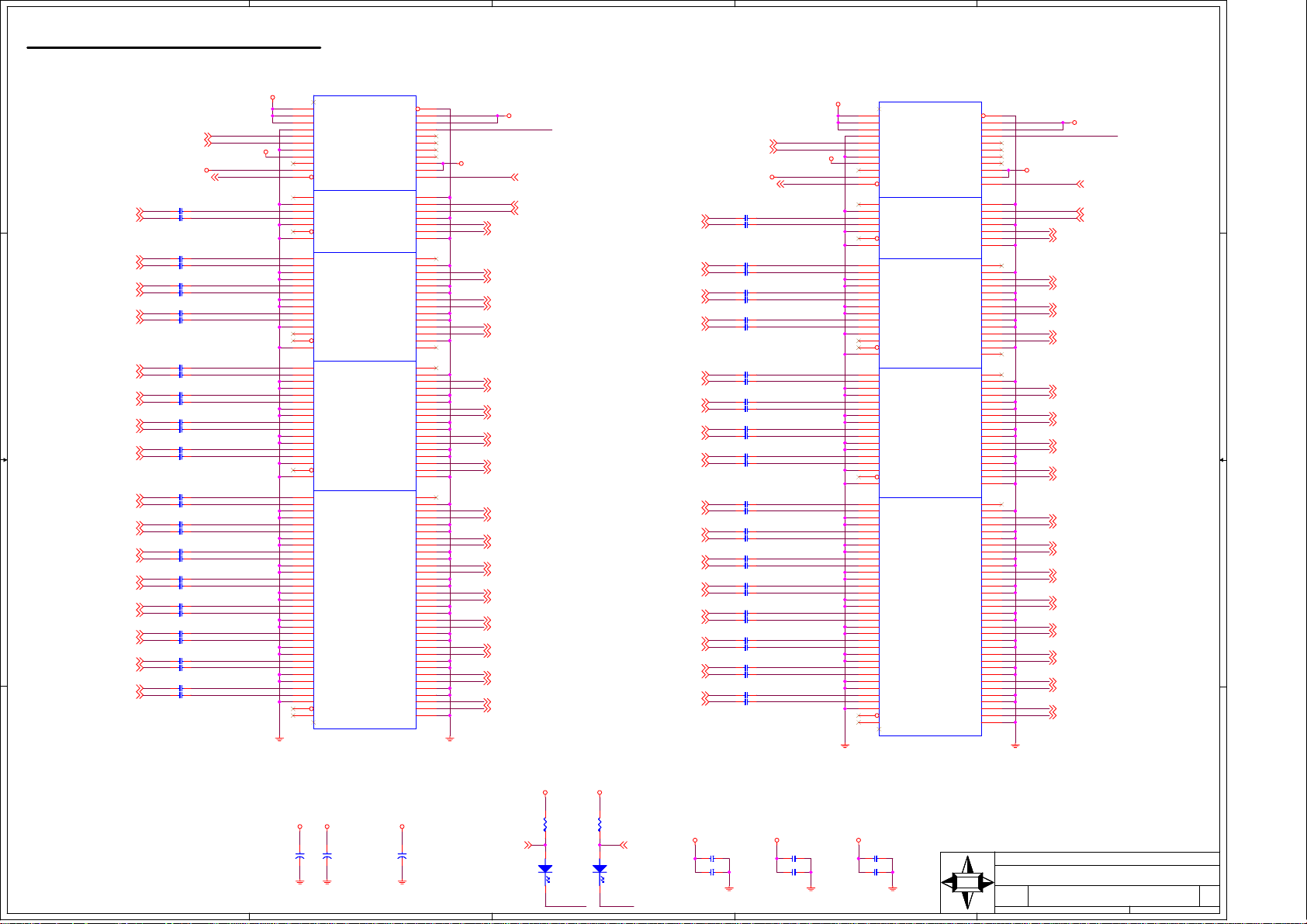Click ground symbol beneath right IC's right bus
Viewport: 1307px width, 924px height.
[x=1015, y=746]
